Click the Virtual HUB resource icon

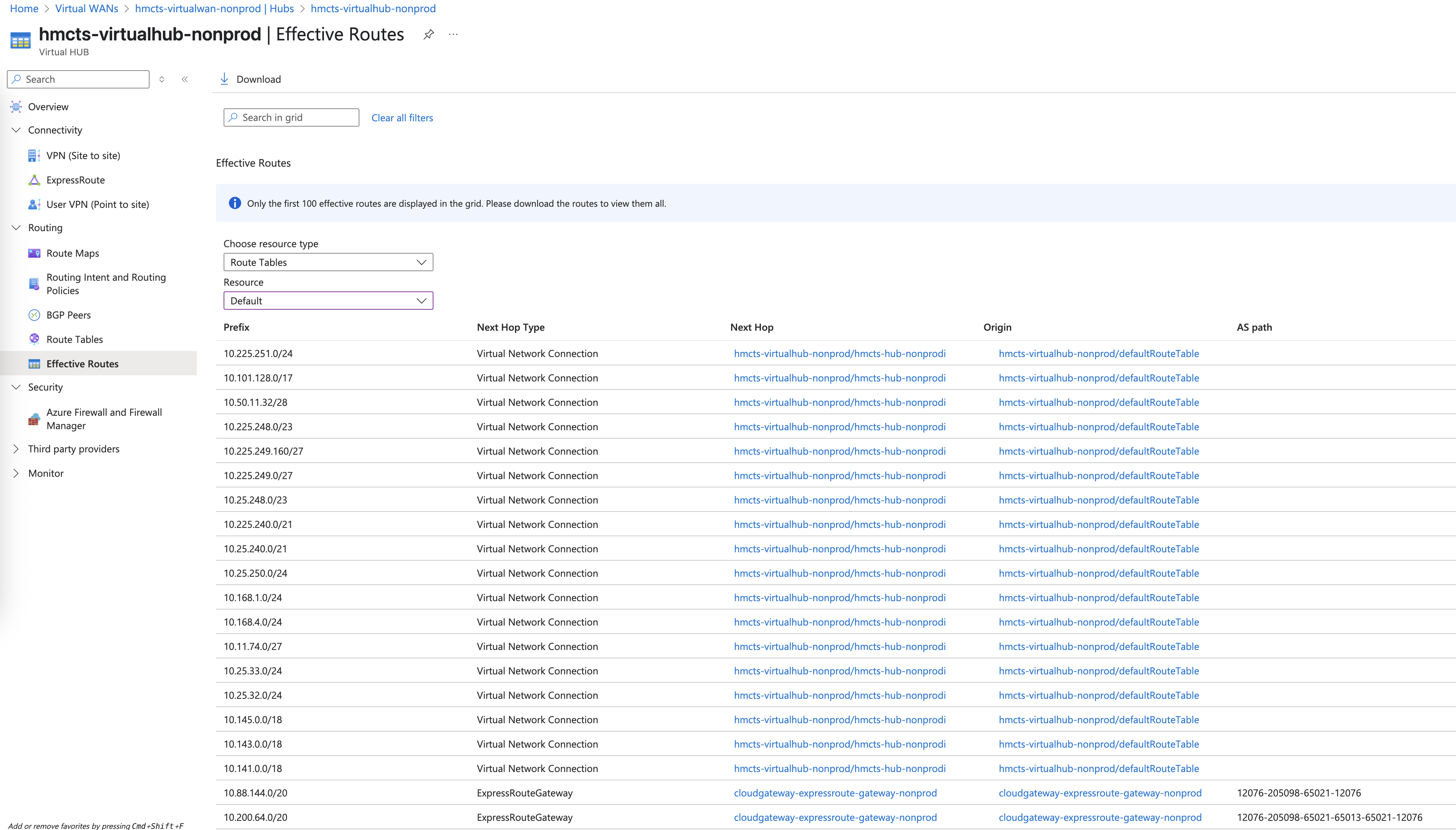click(x=21, y=40)
